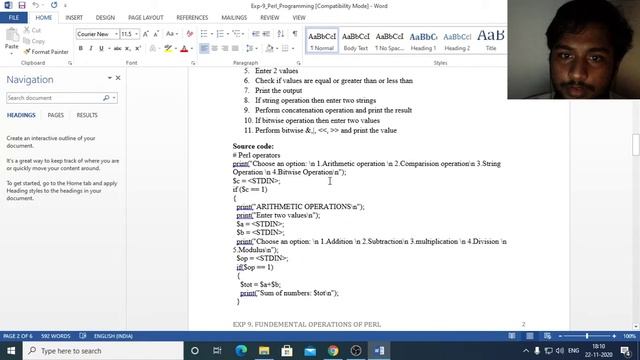Toggle Bold formatting
Screen dimensions: 640x360
80,49
